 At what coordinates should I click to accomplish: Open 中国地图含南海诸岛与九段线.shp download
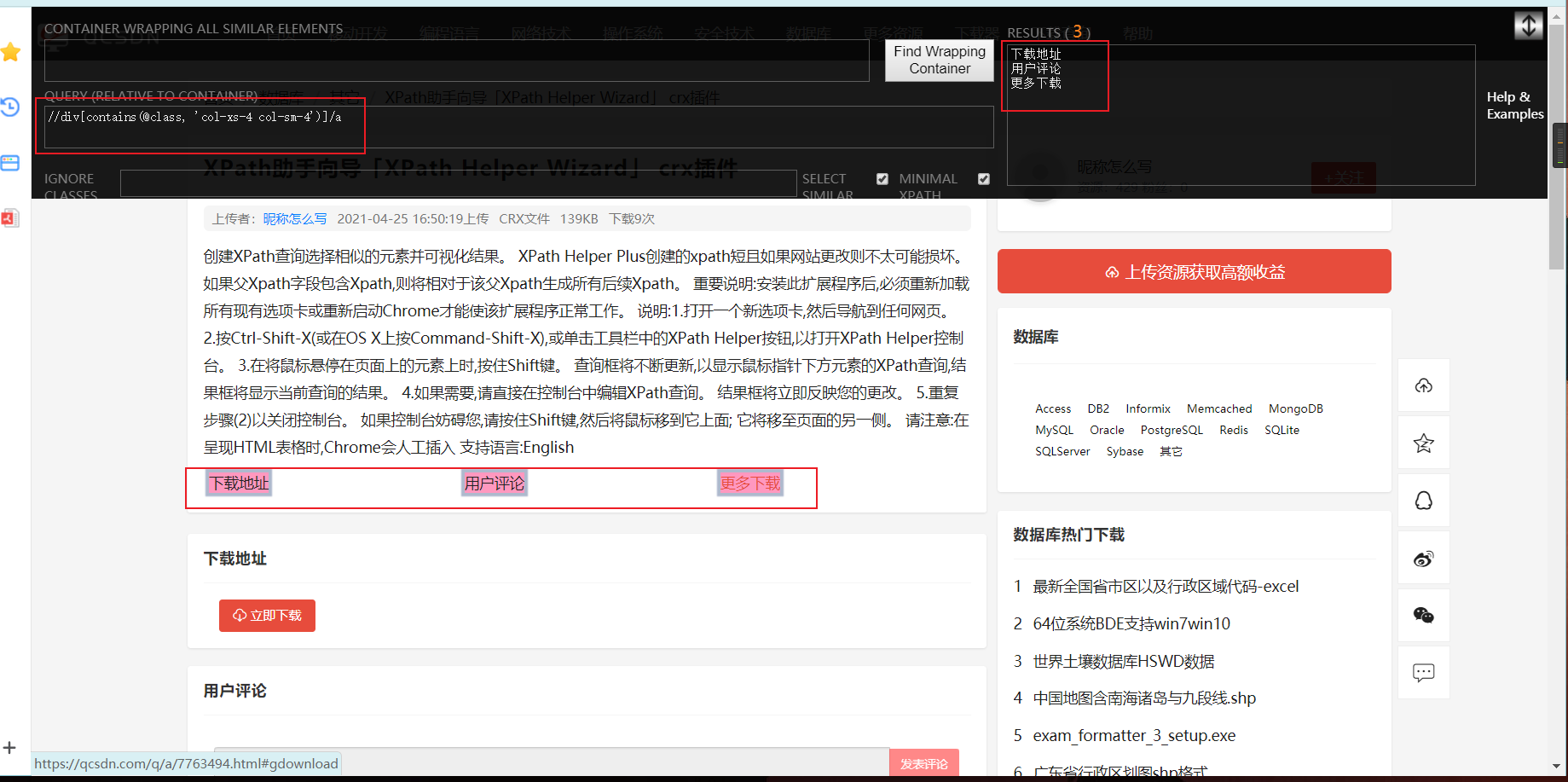(x=1144, y=698)
